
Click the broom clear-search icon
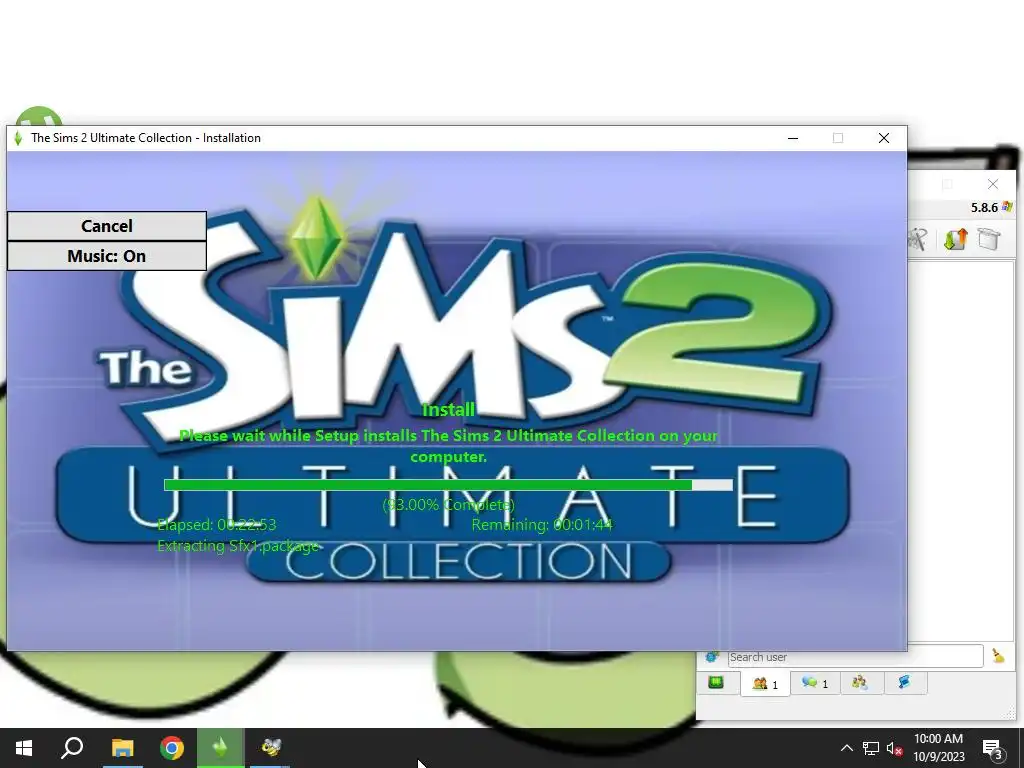tap(998, 656)
